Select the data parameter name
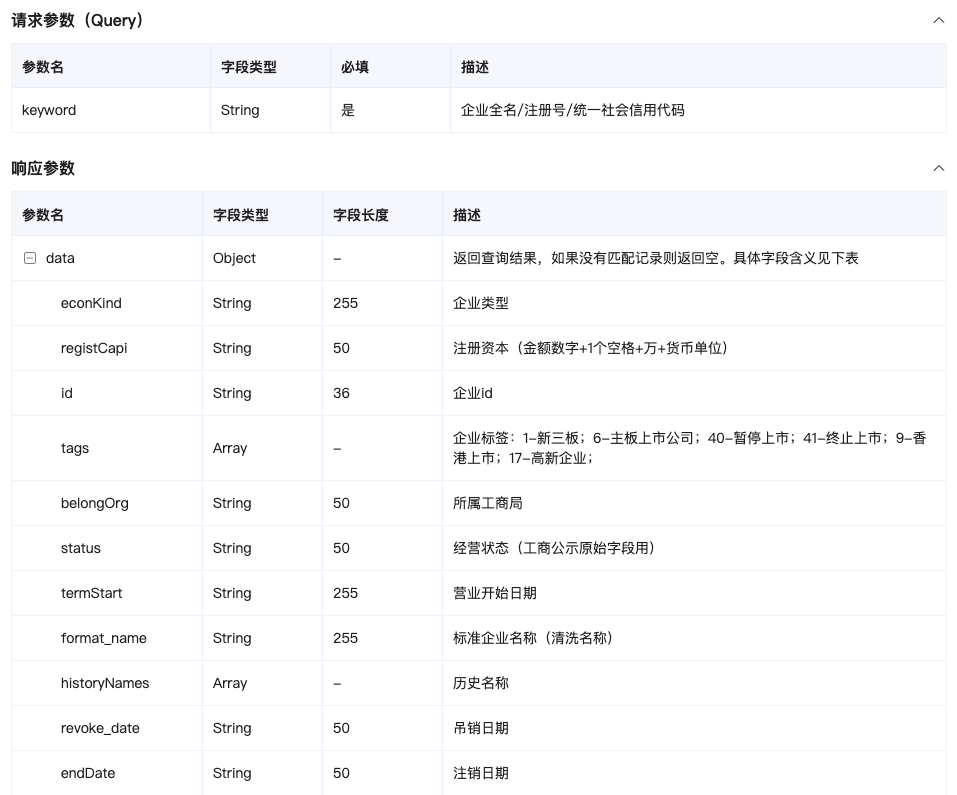Screen dimensions: 957x795 [60, 258]
